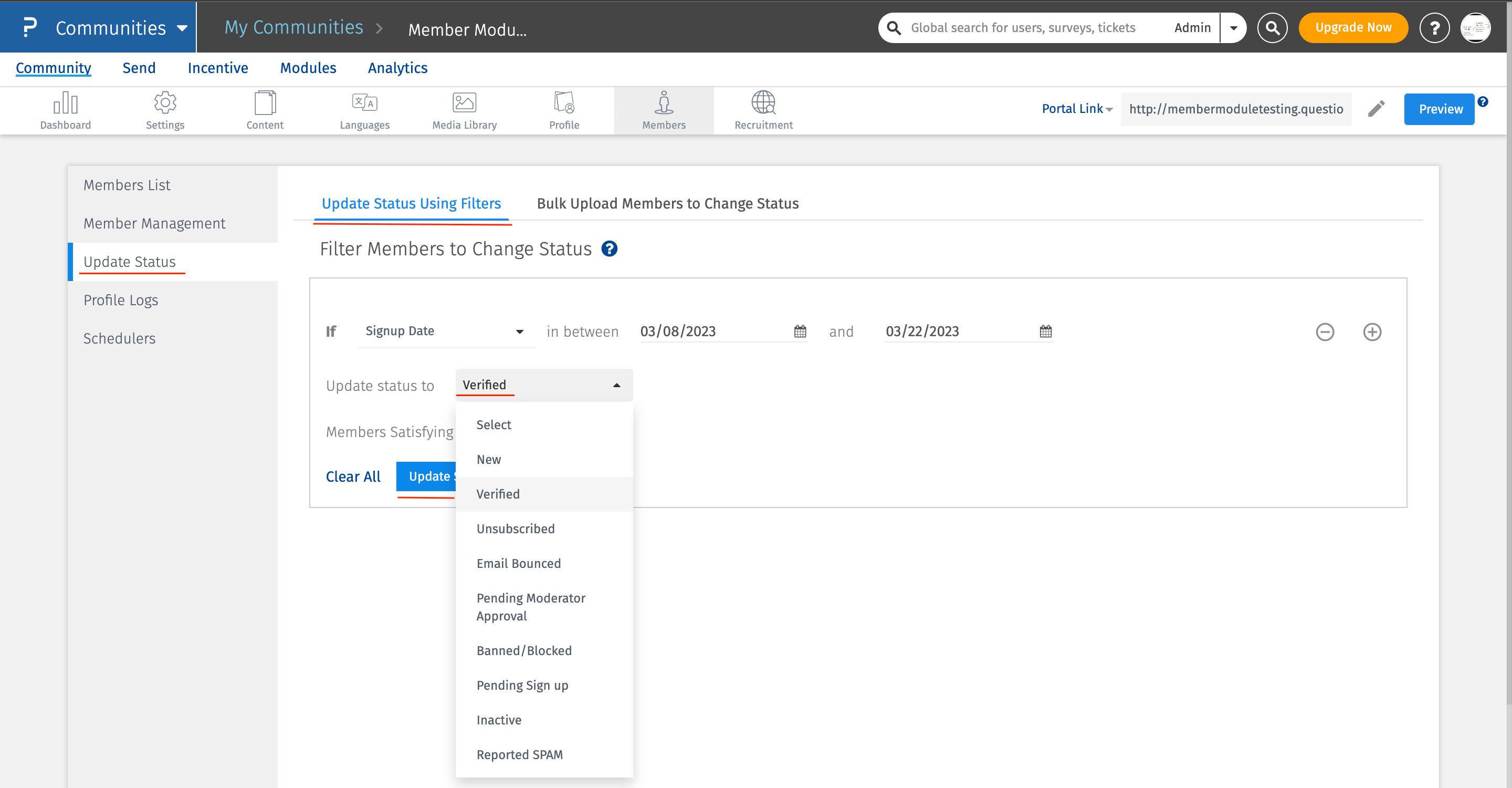
Task: Click the add filter plus icon
Action: 1372,332
